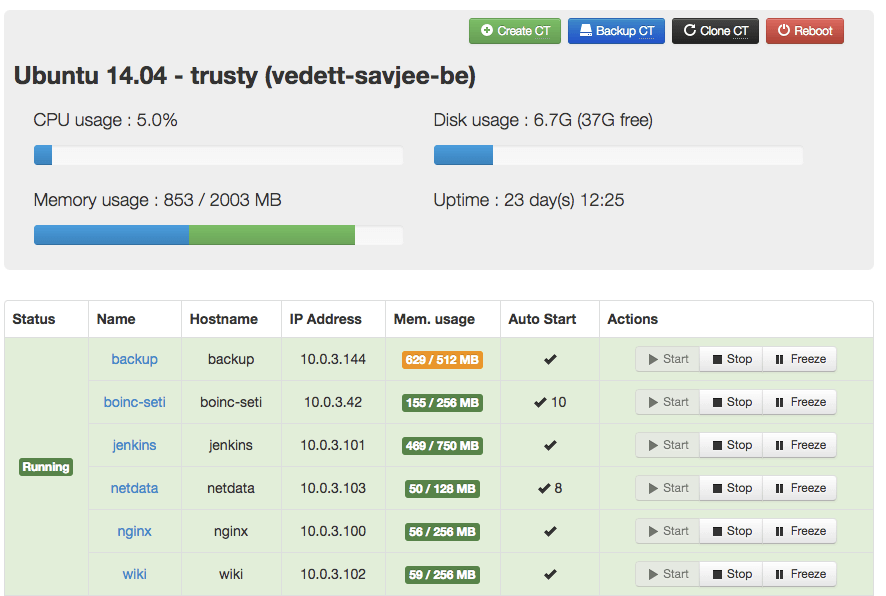Click the Ubuntu 14.04 trusty heading

pyautogui.click(x=245, y=76)
